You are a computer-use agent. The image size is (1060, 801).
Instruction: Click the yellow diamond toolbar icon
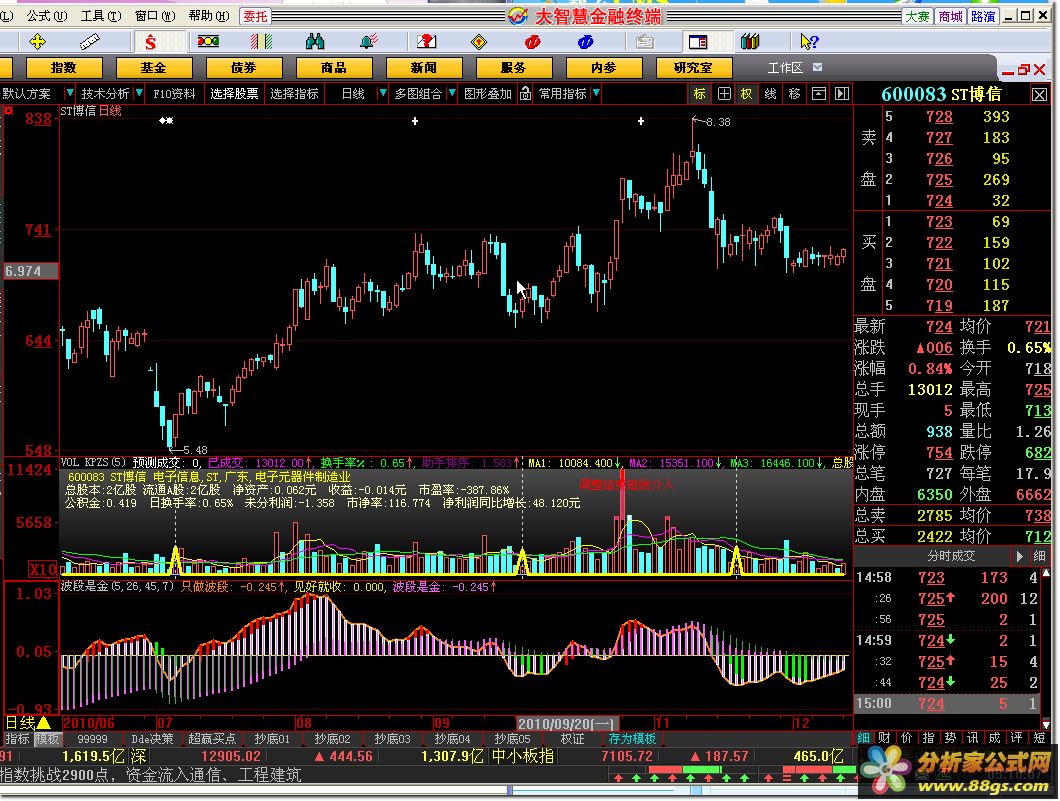pyautogui.click(x=479, y=42)
